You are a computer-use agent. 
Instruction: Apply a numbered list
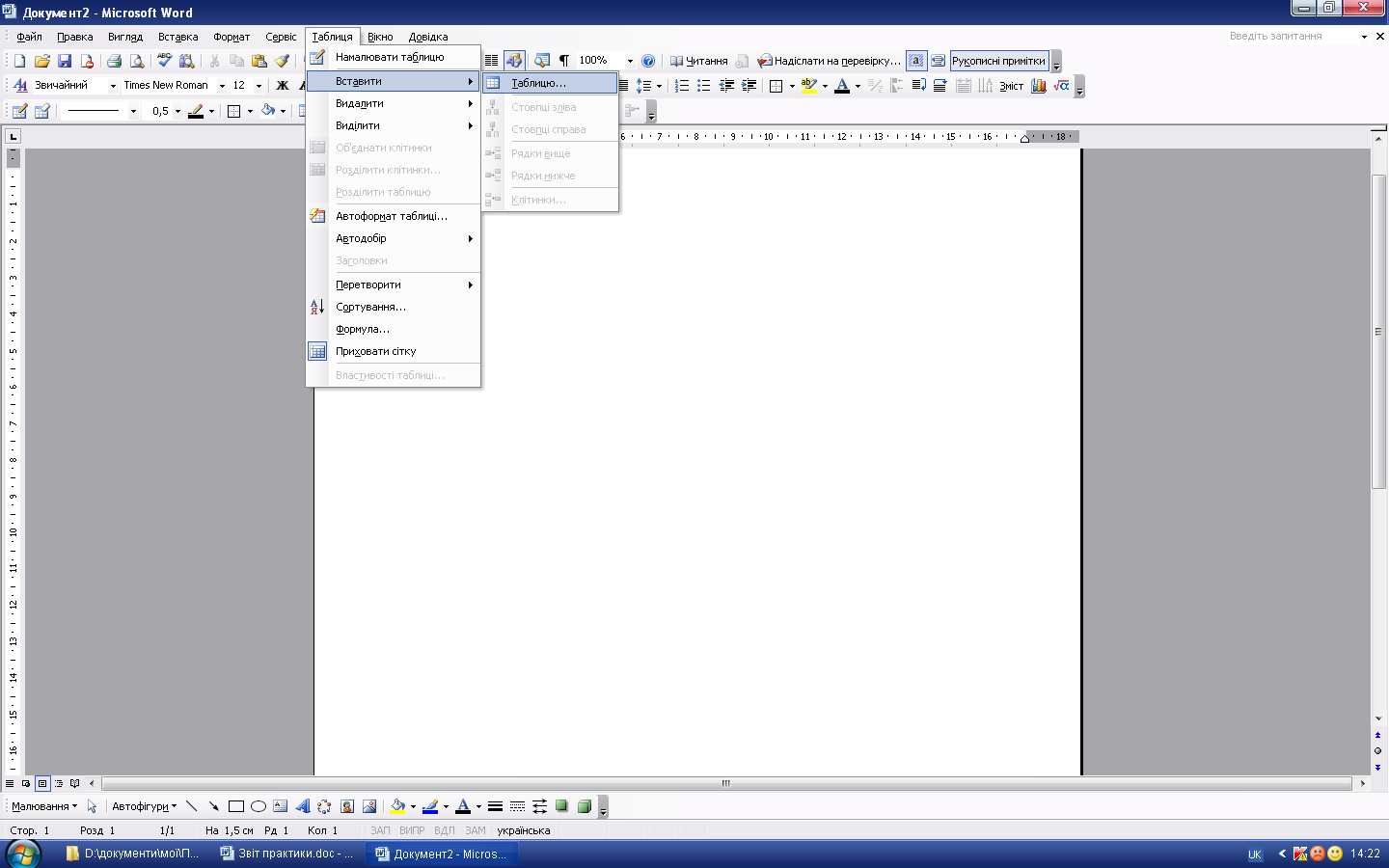click(682, 86)
